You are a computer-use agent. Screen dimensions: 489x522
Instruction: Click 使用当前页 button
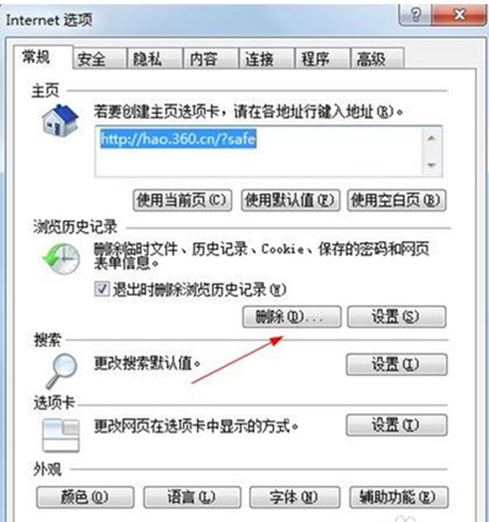pos(182,200)
